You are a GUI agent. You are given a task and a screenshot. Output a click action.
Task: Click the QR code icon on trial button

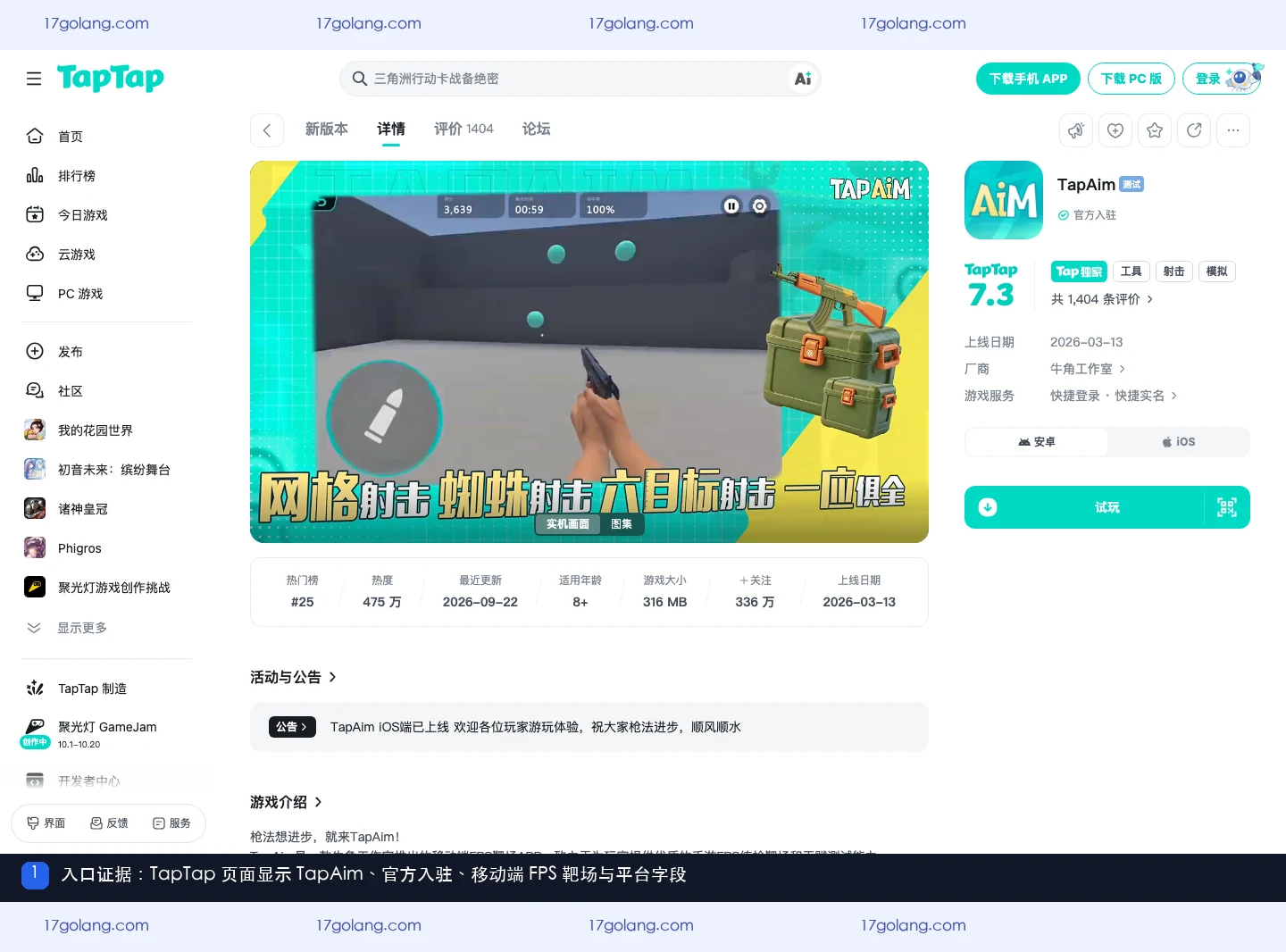(x=1227, y=507)
